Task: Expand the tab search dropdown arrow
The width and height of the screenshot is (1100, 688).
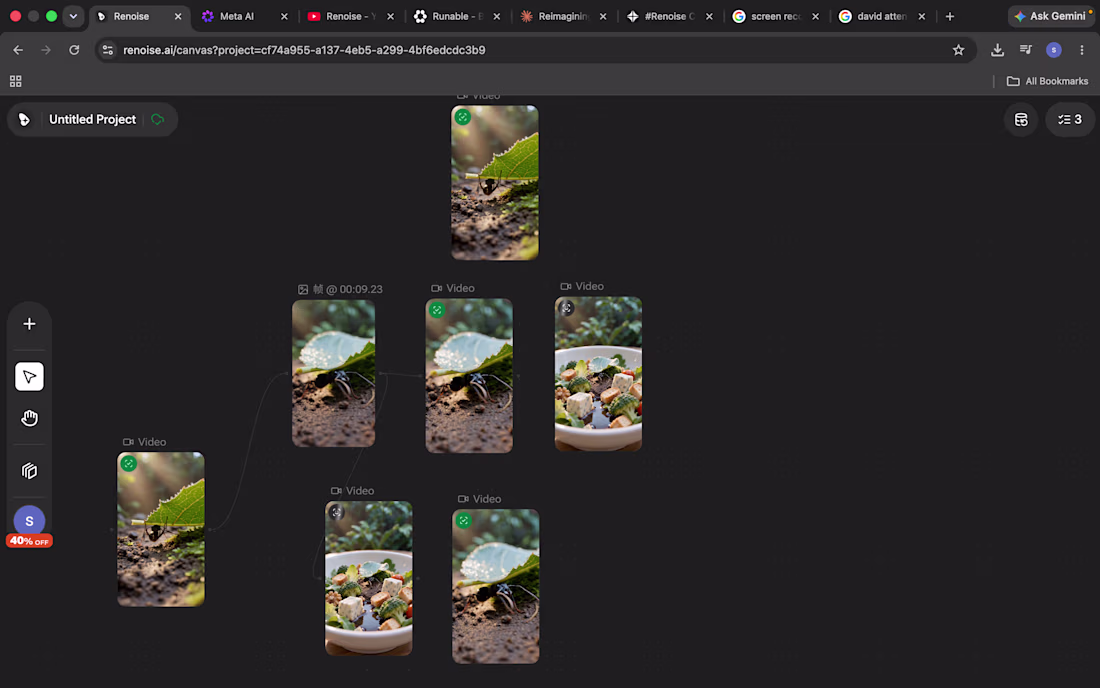Action: [73, 16]
